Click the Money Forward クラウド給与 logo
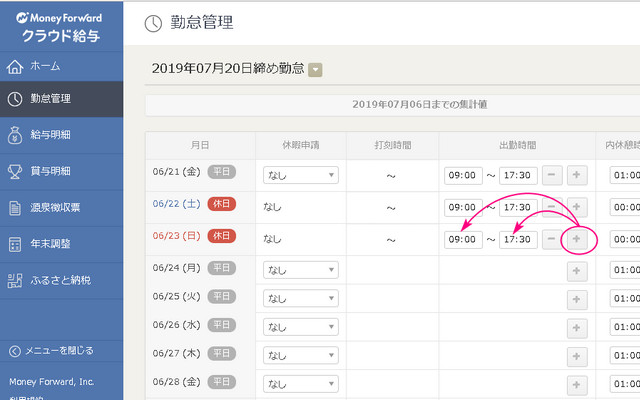 coord(61,26)
